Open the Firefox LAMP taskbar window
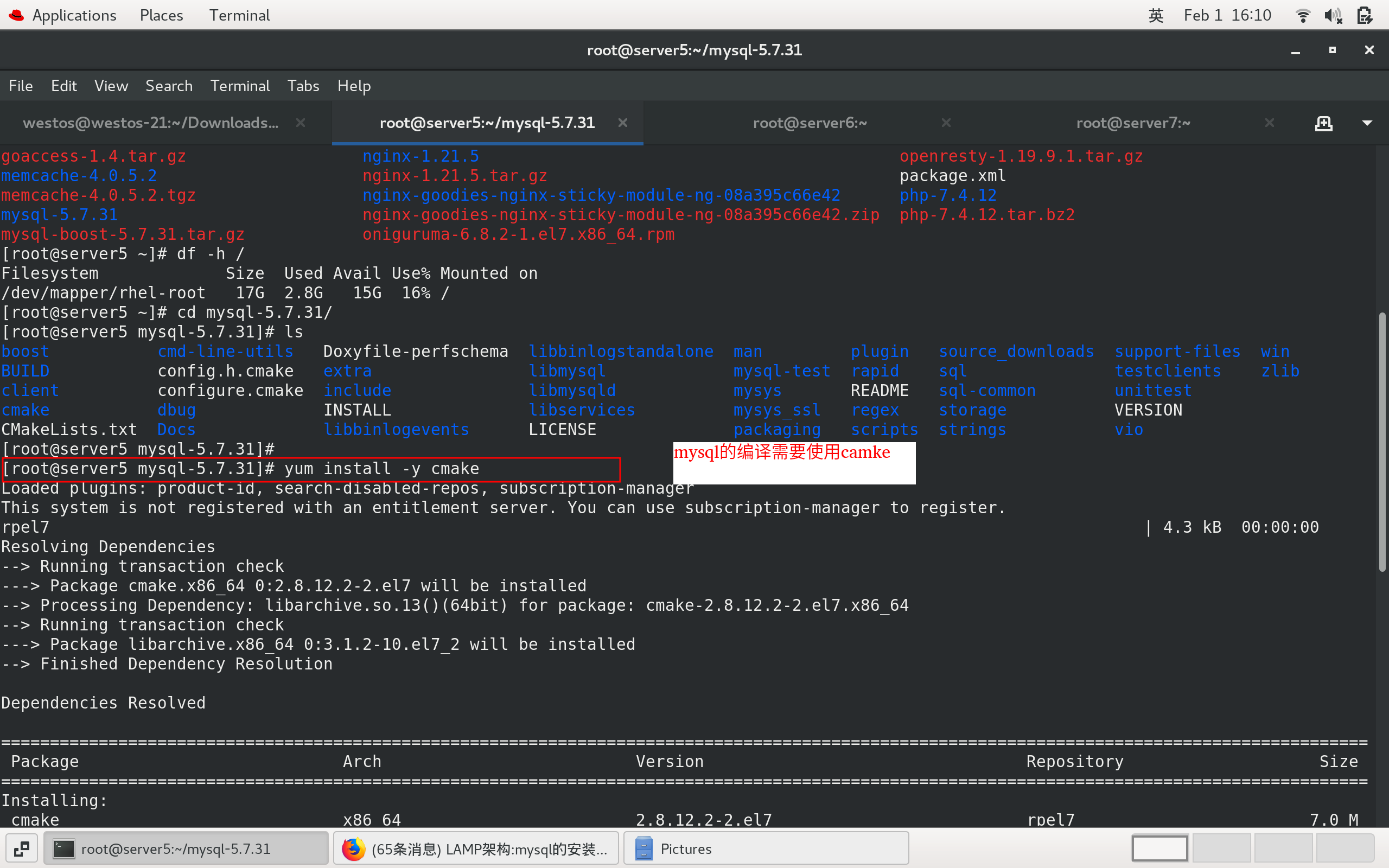This screenshot has height=868, width=1389. pos(476,848)
